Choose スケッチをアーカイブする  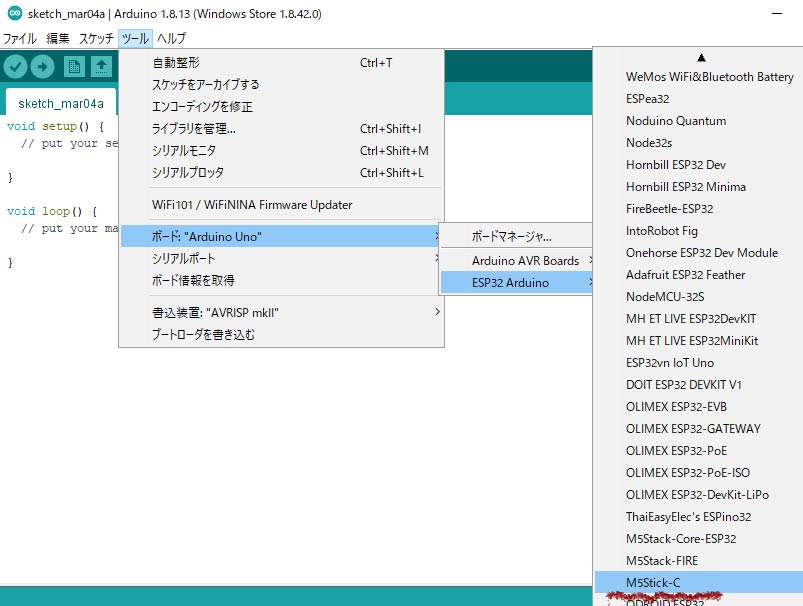pyautogui.click(x=281, y=85)
